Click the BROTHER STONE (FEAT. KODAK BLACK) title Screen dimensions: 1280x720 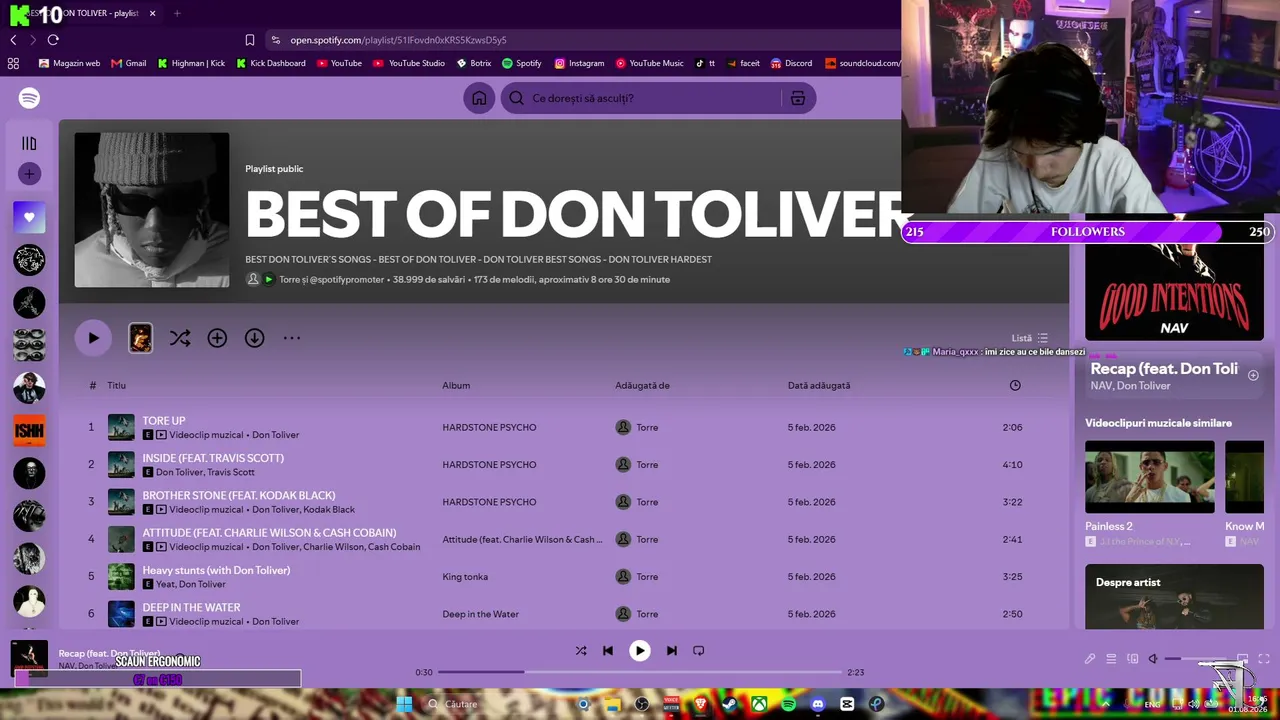(239, 495)
